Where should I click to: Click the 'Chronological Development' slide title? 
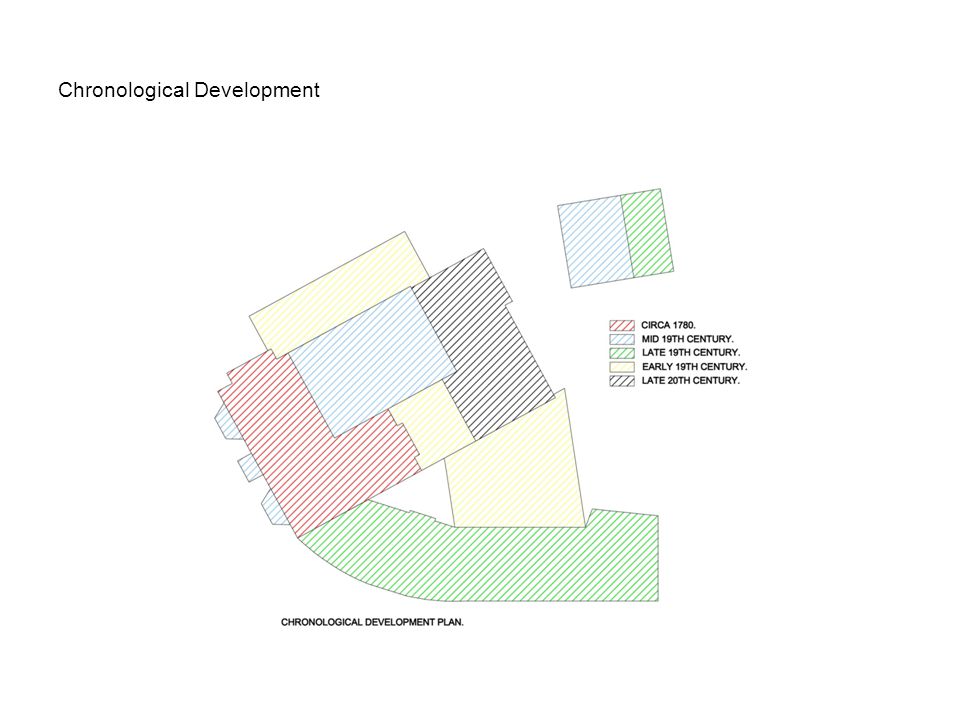coord(189,90)
